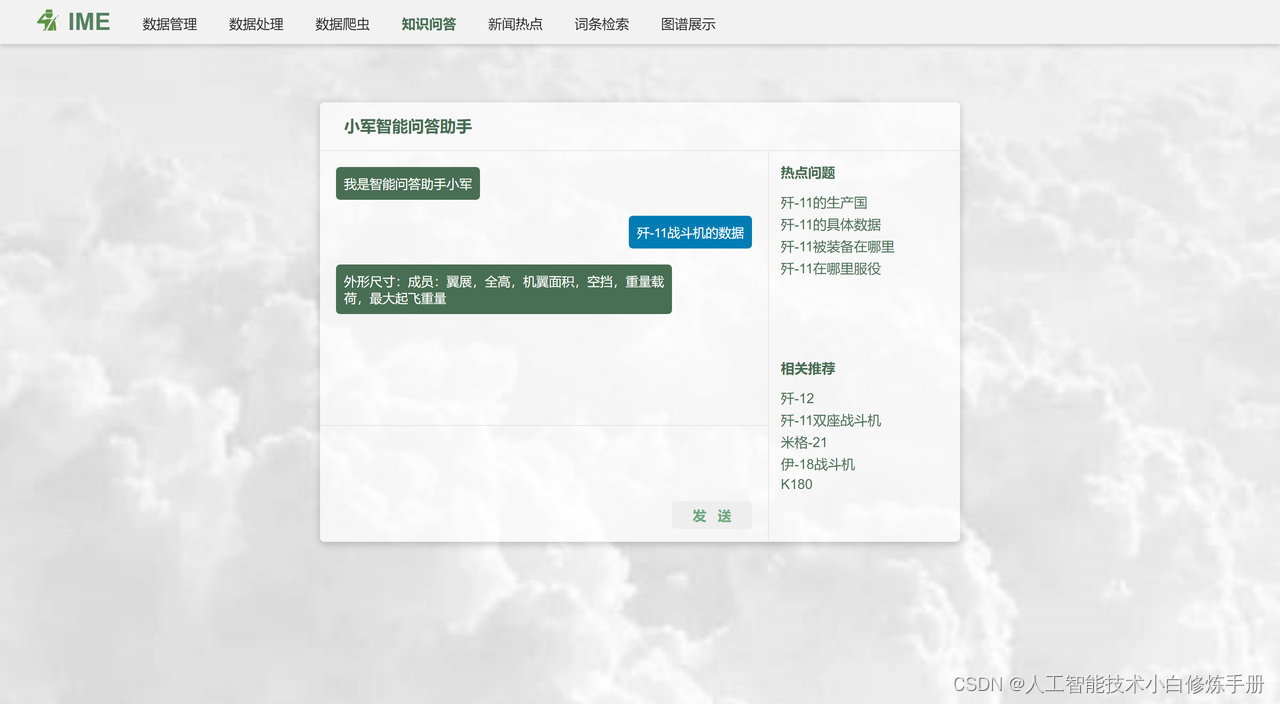Navigate to 词条检索

pyautogui.click(x=602, y=24)
